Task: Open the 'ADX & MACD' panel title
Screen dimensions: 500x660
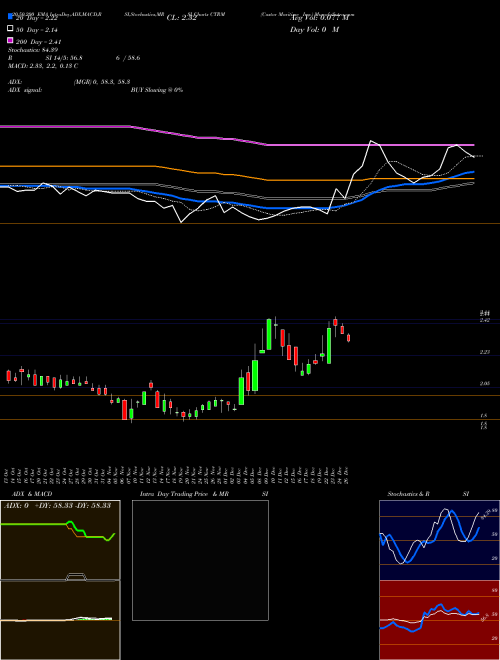Action: [32, 494]
